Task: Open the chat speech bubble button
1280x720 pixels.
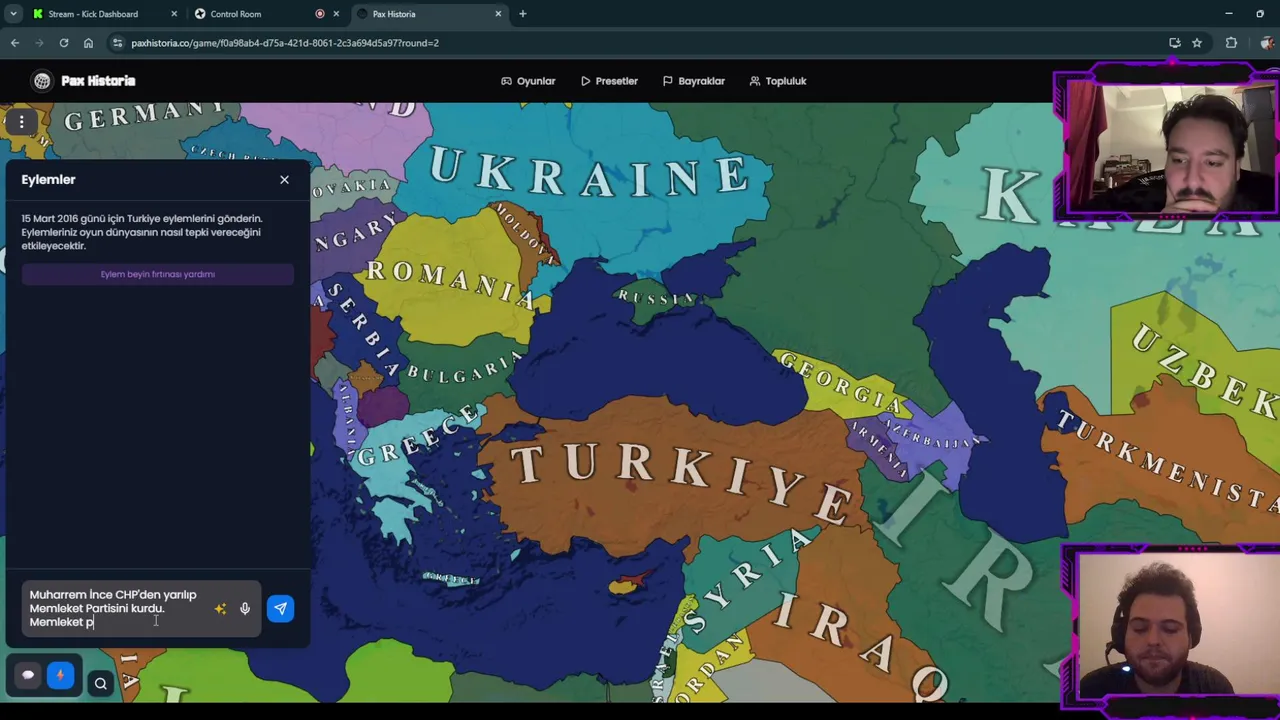Action: click(x=28, y=675)
